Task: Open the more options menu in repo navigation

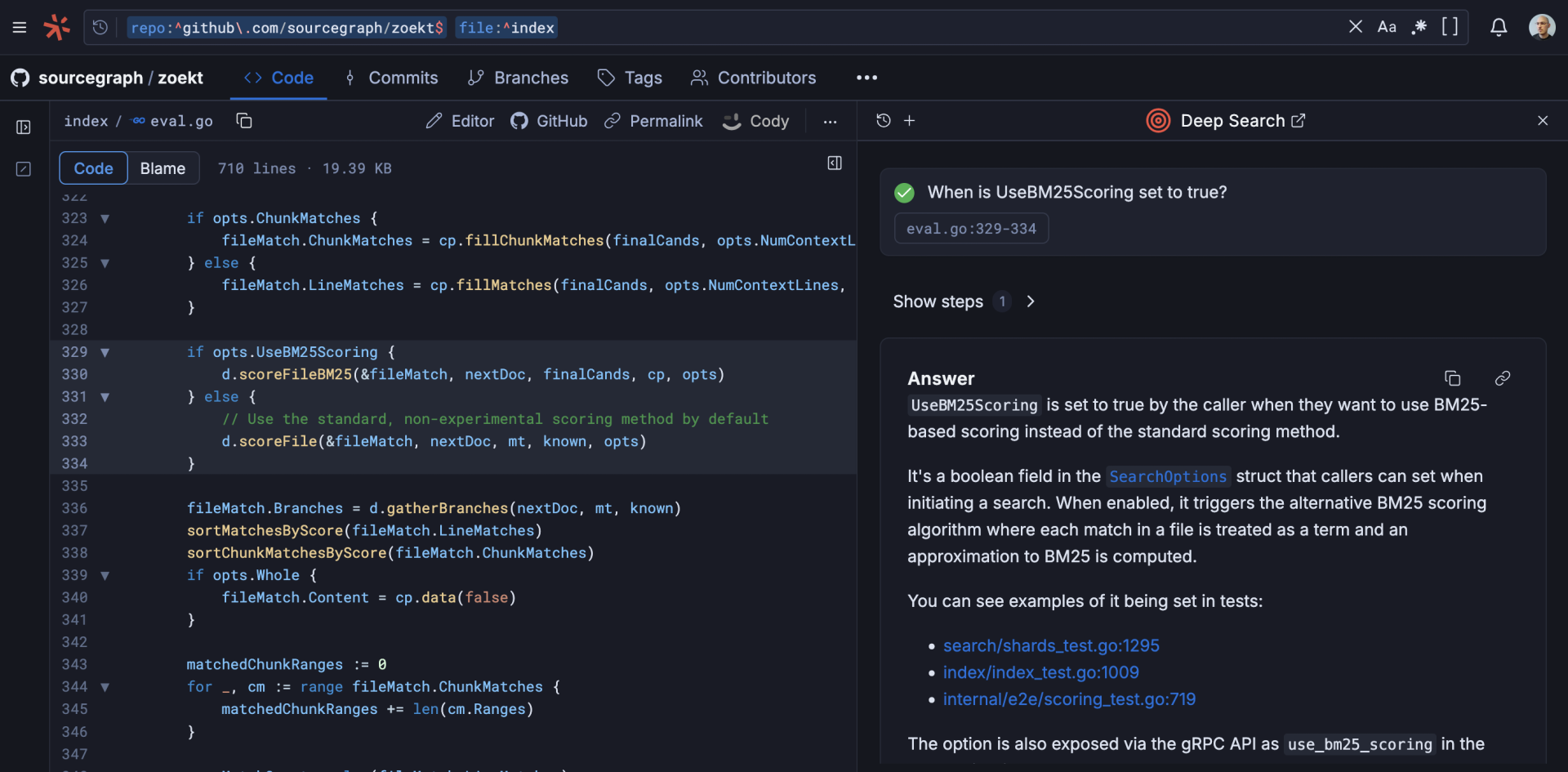Action: pyautogui.click(x=866, y=78)
